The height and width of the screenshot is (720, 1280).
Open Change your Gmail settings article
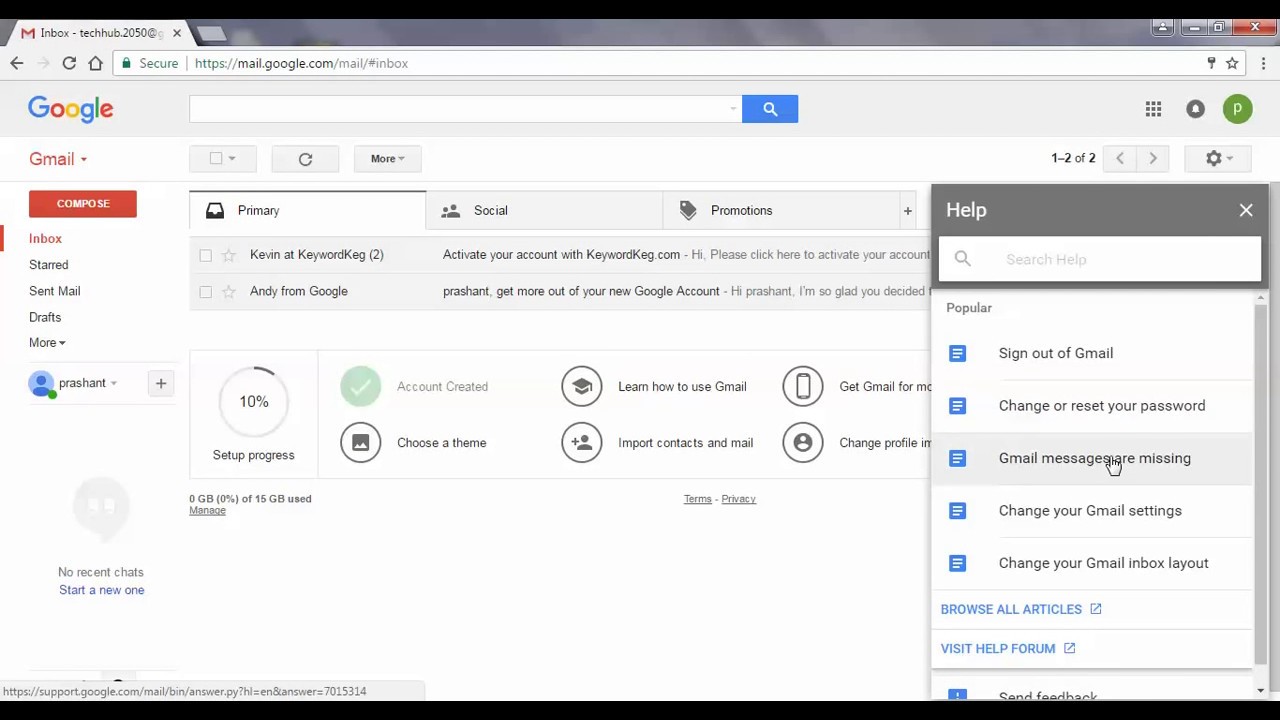tap(1092, 511)
